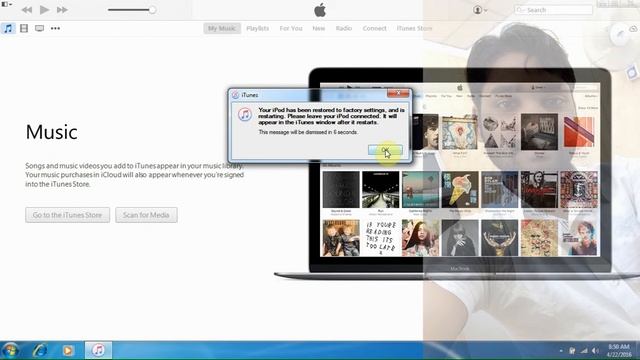The image size is (640, 360).
Task: Show hidden tray icons arrow
Action: pos(561,351)
